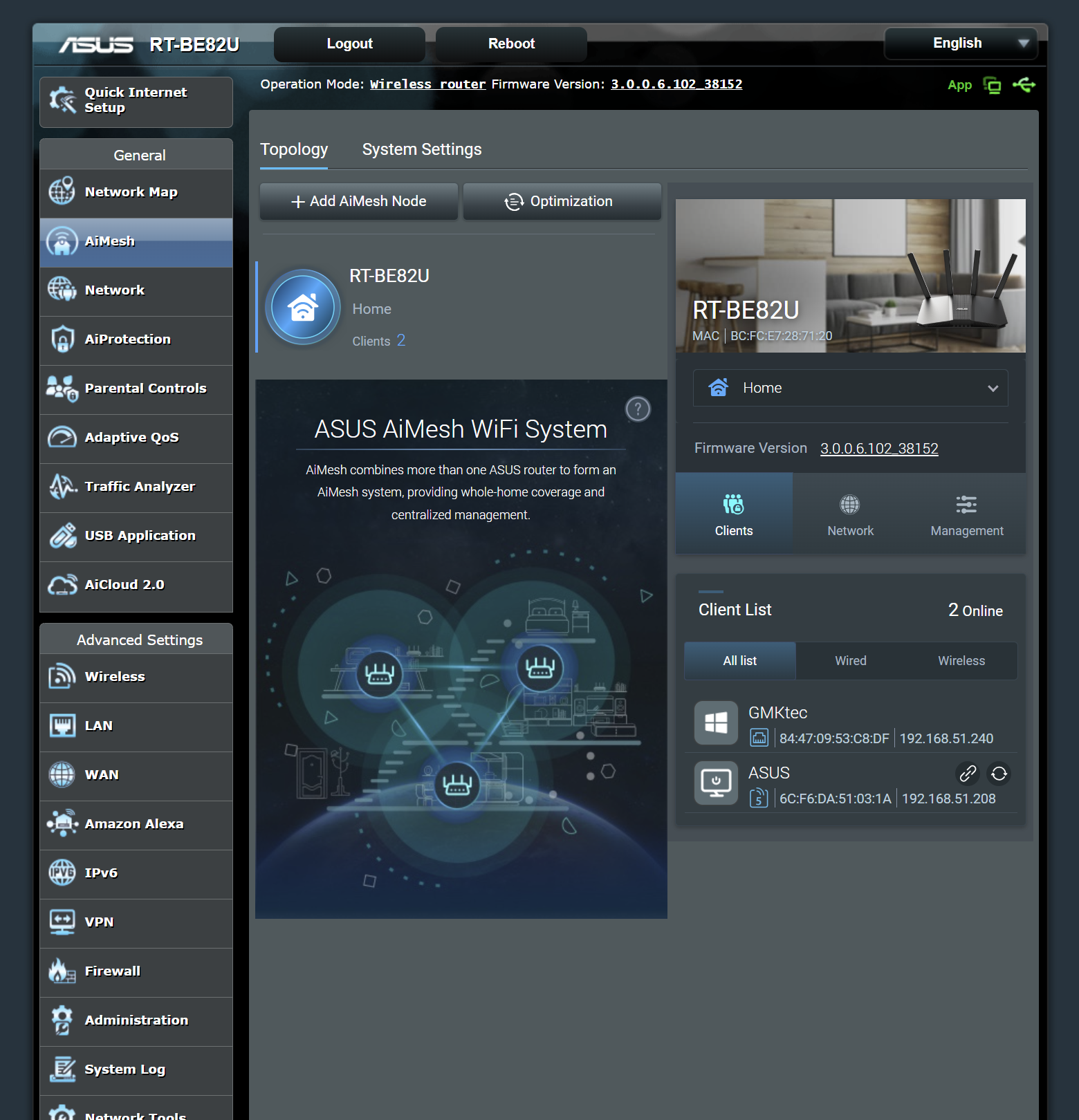
Task: Click the GMKtec client name
Action: point(778,713)
